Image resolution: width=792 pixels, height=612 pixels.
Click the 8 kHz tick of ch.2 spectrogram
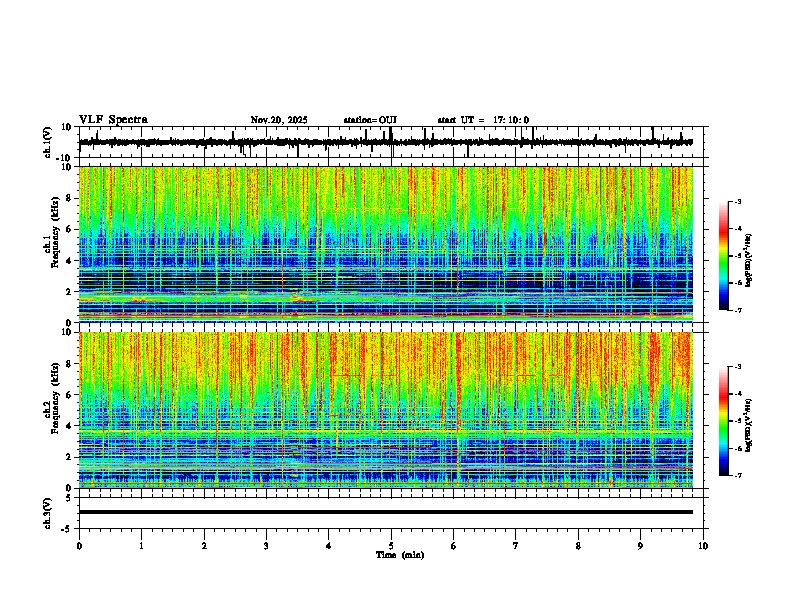(x=69, y=364)
